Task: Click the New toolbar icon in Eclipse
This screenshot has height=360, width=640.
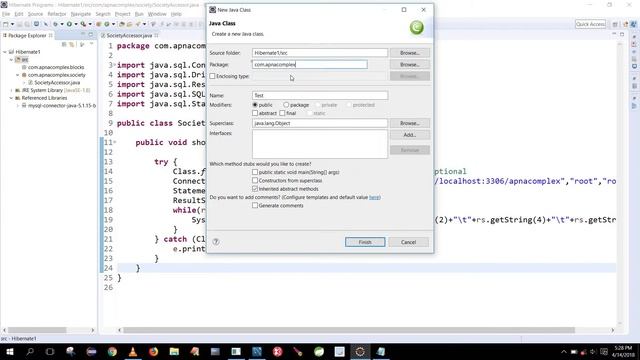Action: tap(5, 24)
